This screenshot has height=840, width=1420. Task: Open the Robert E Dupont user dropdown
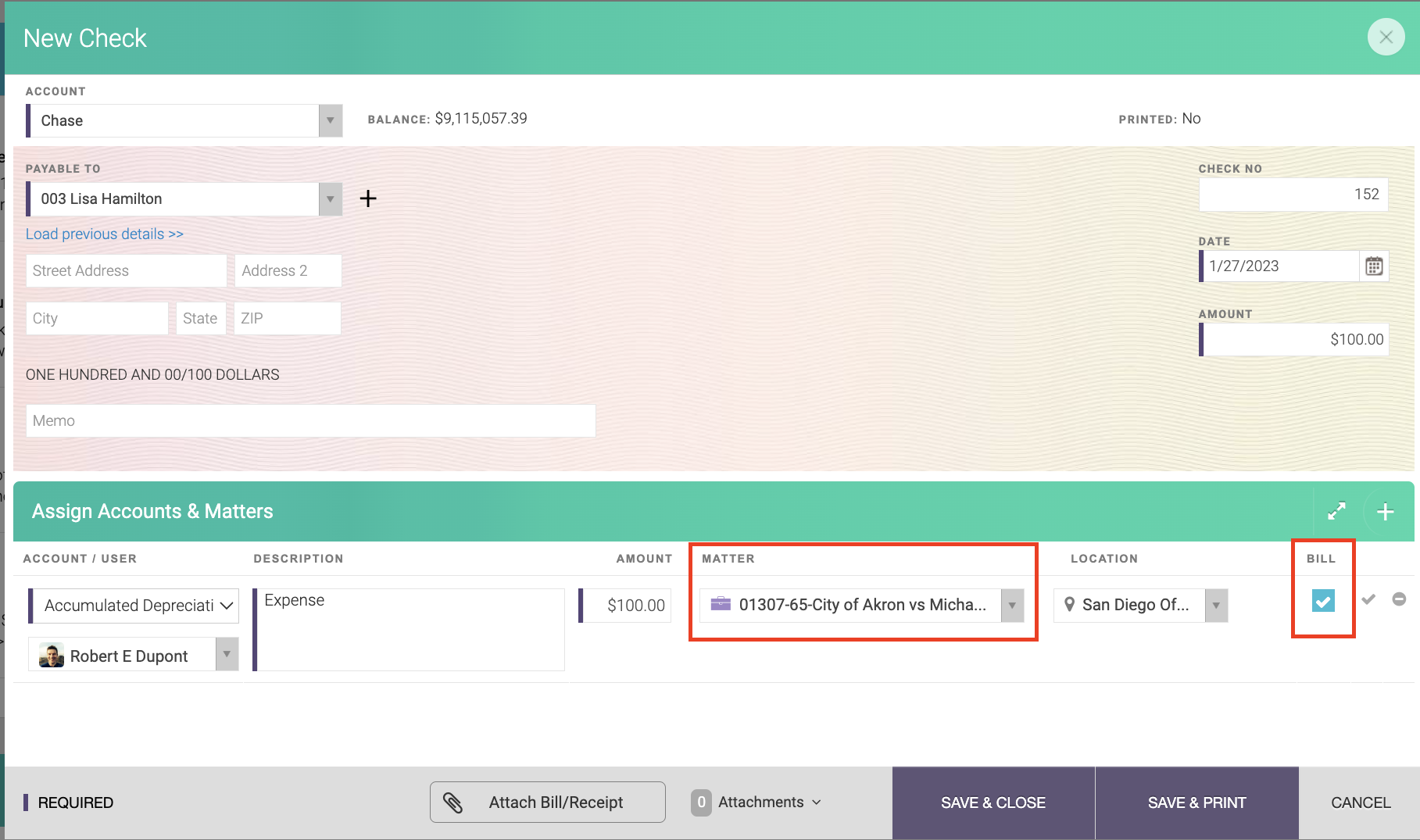click(x=227, y=654)
